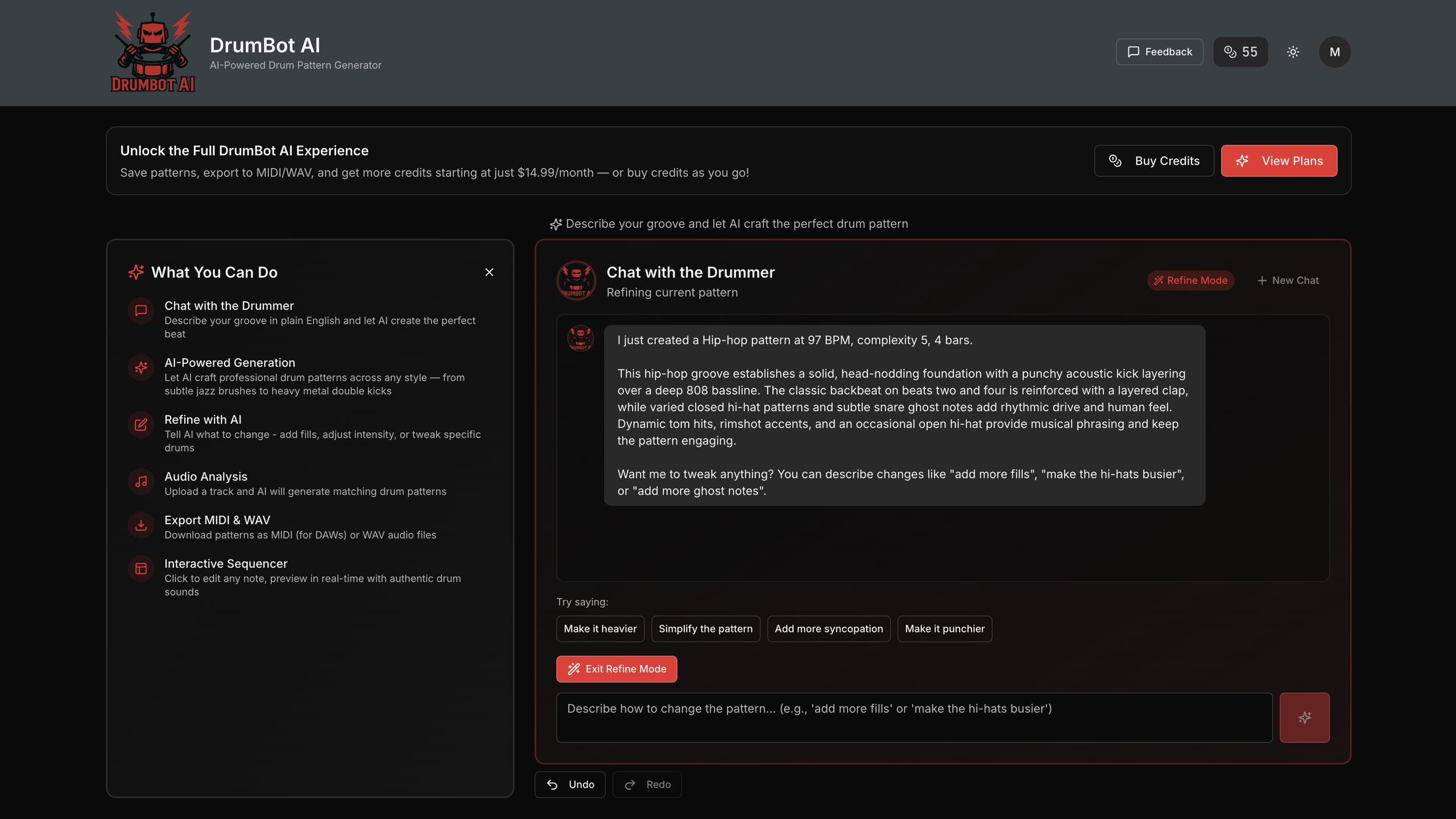Click the Chat with the Drummer icon
1456x819 pixels.
[141, 311]
